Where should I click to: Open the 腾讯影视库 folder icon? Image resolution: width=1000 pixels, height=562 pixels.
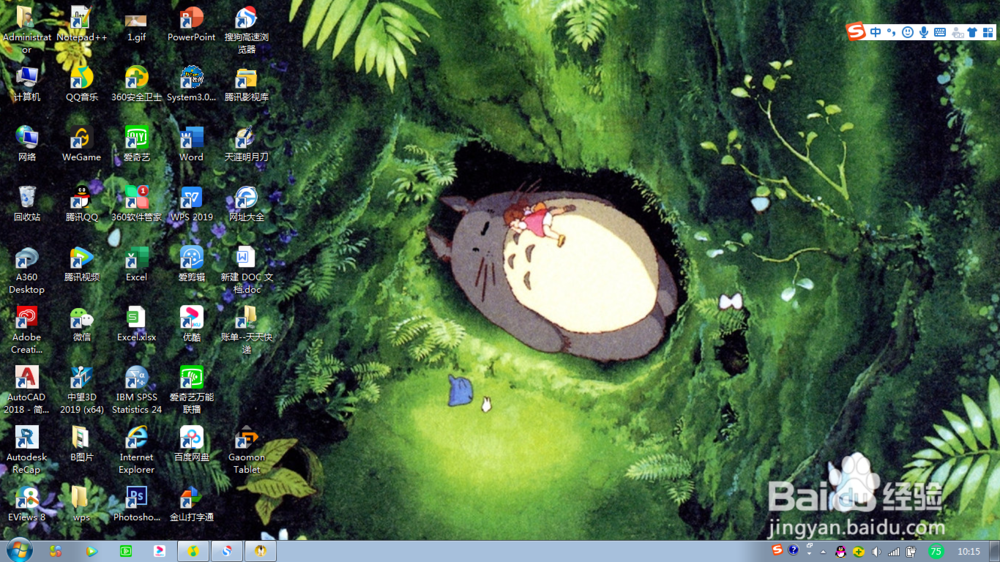pos(246,84)
